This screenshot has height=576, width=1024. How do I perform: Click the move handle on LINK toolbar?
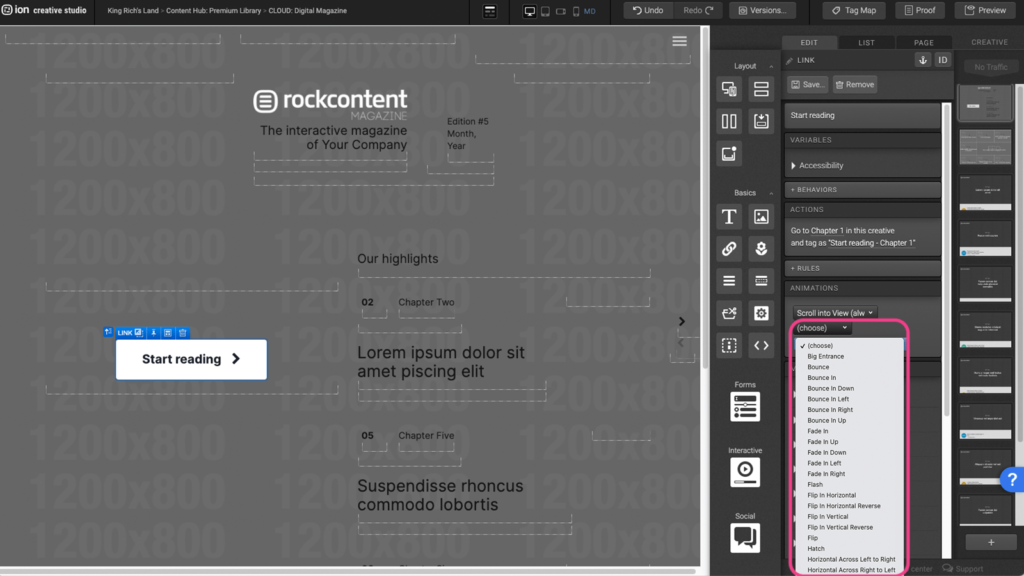click(108, 332)
